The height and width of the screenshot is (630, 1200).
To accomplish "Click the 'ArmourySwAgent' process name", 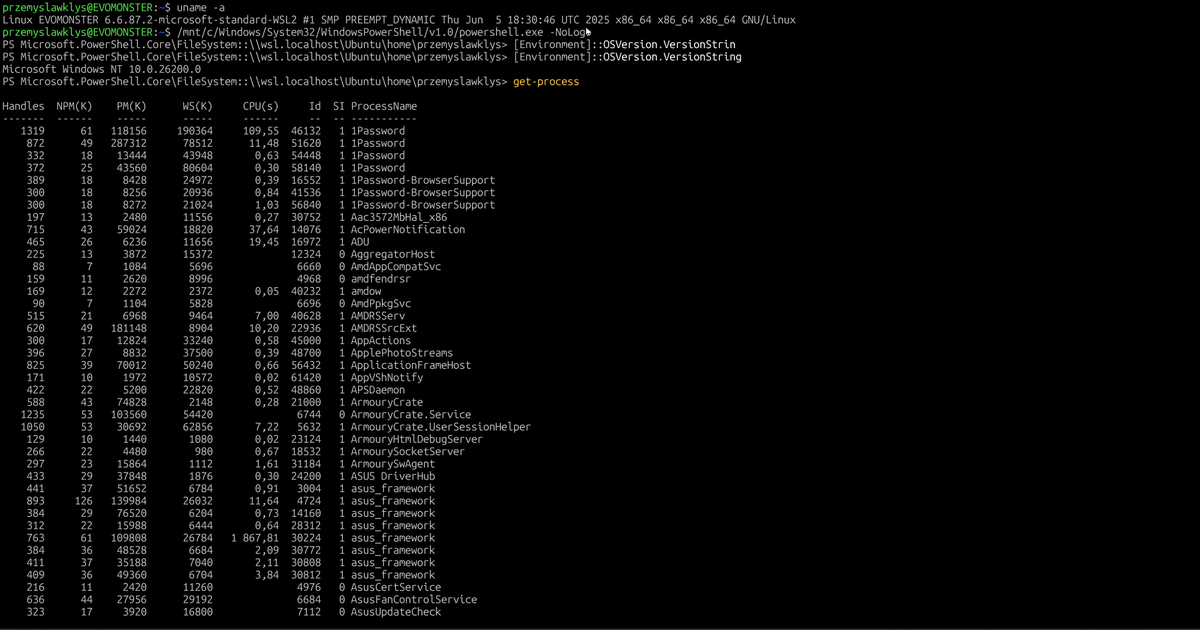I will (393, 464).
